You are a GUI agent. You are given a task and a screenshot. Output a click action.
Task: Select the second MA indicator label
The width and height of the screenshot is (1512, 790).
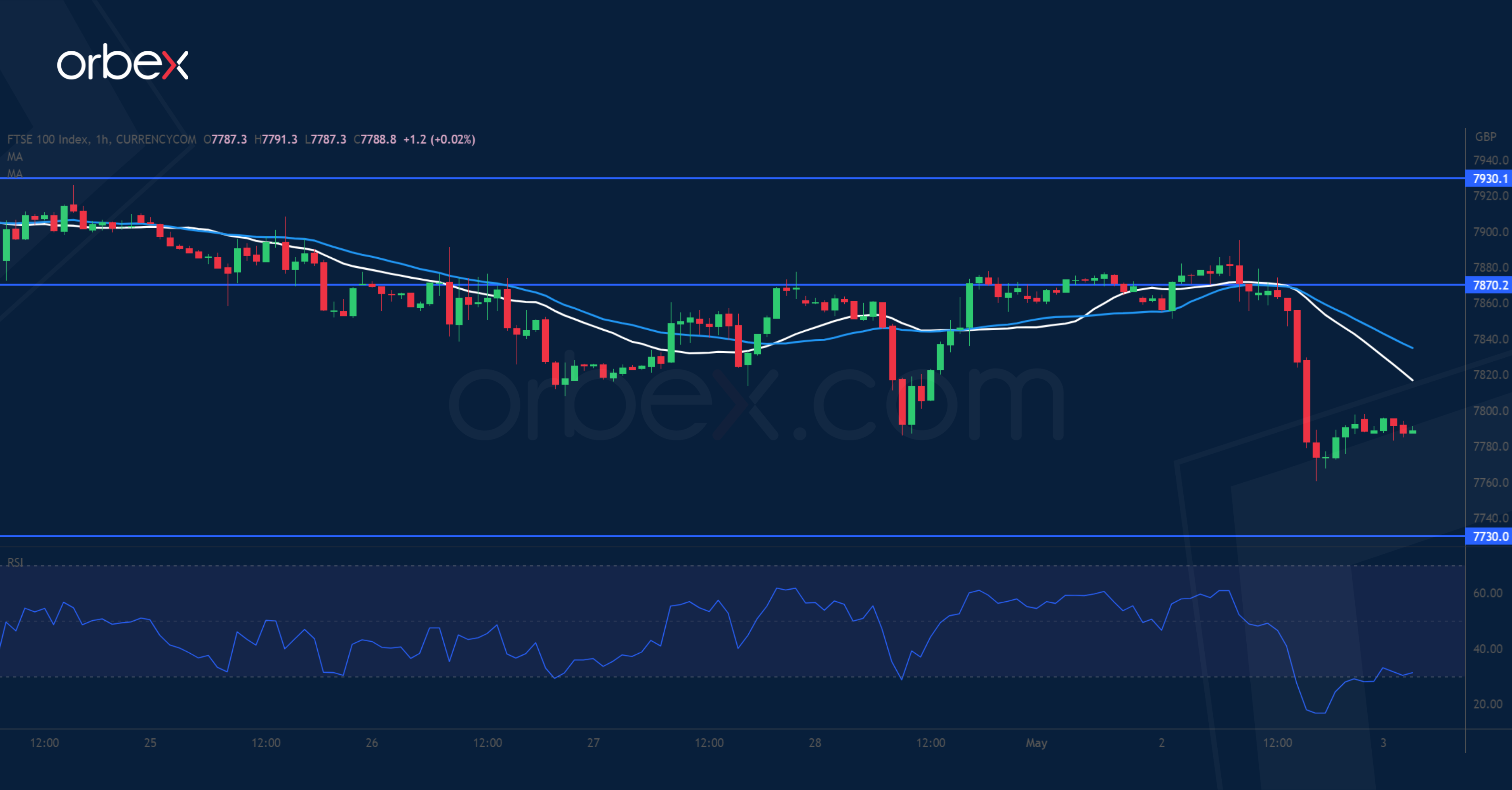(x=15, y=173)
